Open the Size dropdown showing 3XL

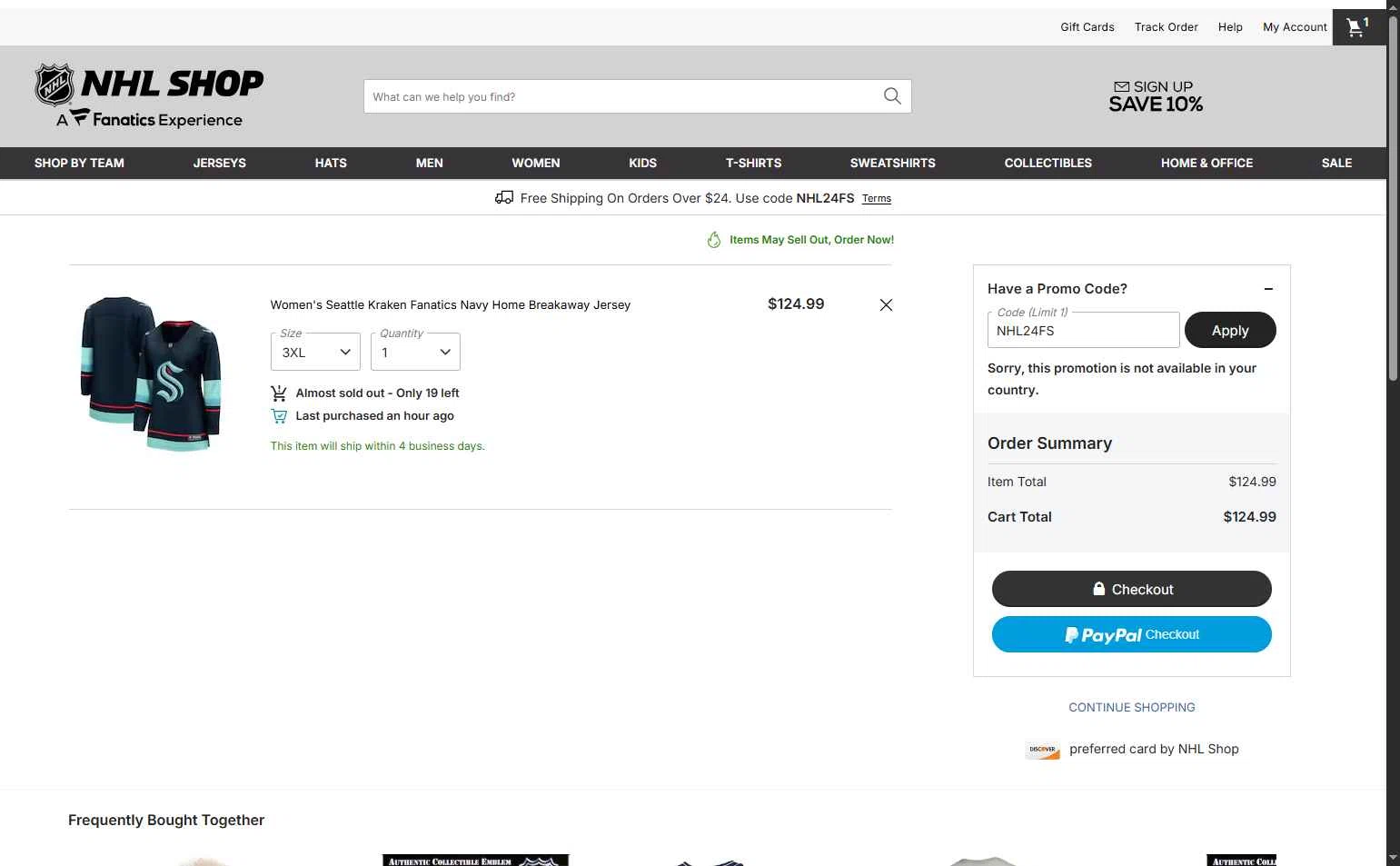pos(315,352)
